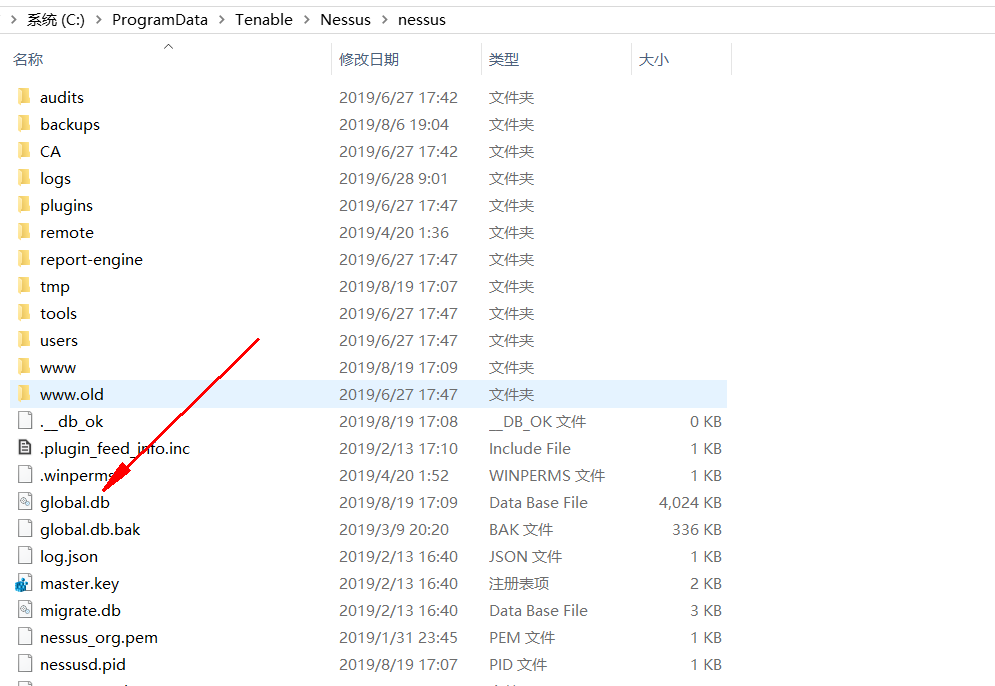
Task: Click the 4,024 KB size value
Action: pos(690,503)
